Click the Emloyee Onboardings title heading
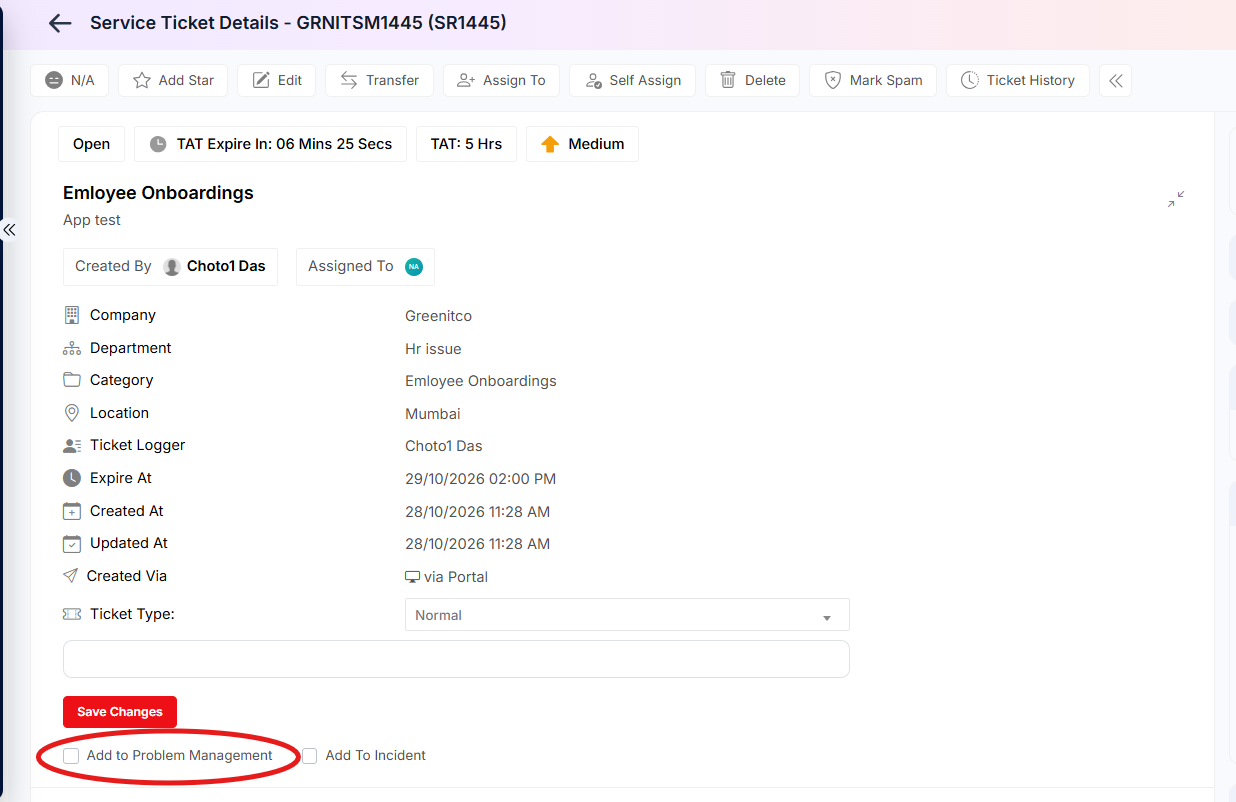The image size is (1236, 802). click(158, 193)
